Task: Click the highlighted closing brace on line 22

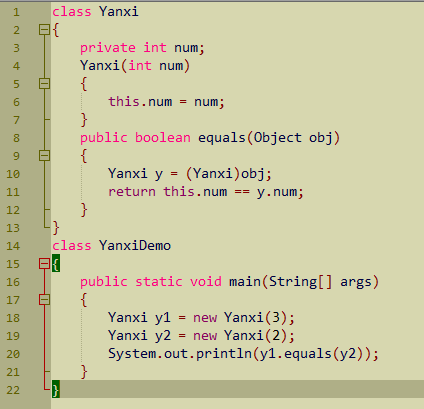Action: (x=56, y=389)
